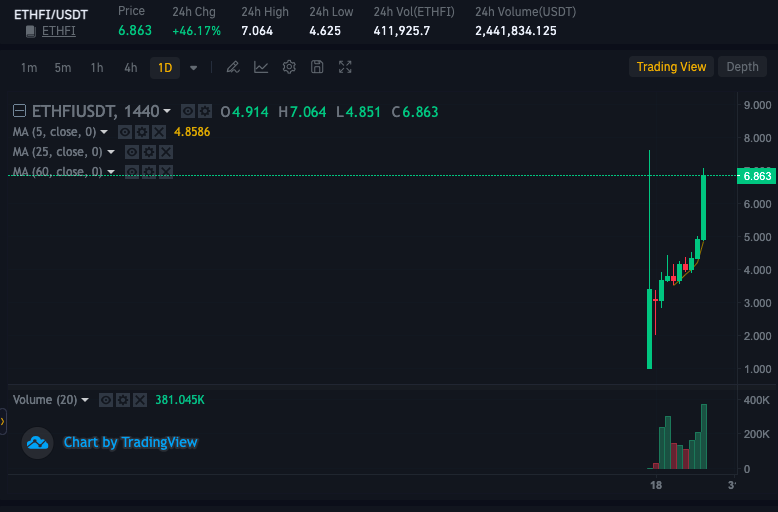The image size is (778, 512).
Task: Toggle visibility of MA 25 indicator
Action: [132, 152]
